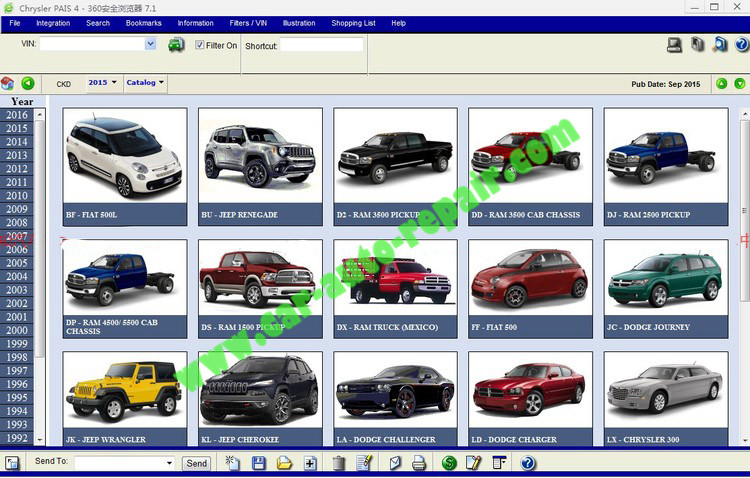
Task: Select year 2016 in Year list
Action: (17, 115)
